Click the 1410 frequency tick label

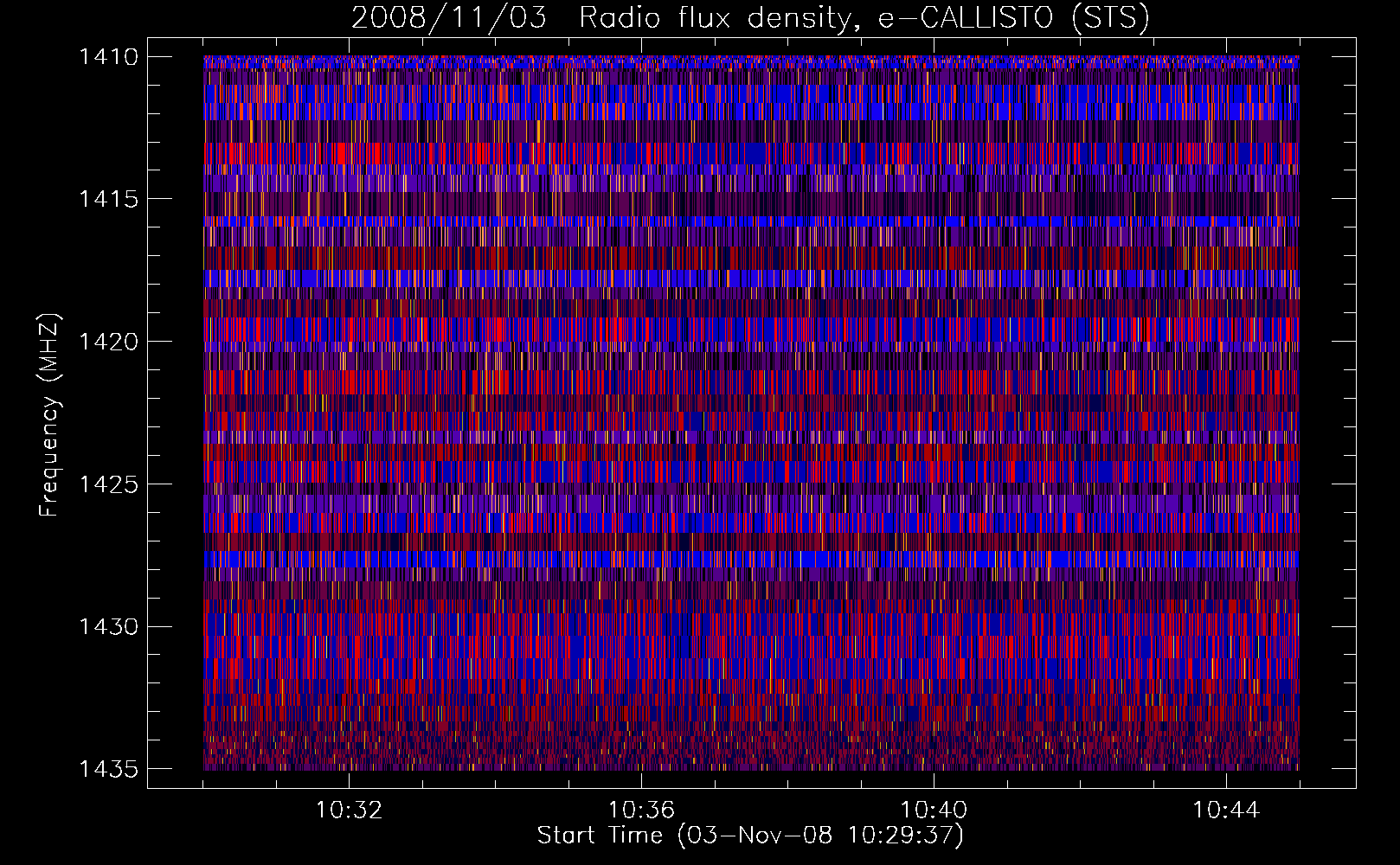(x=108, y=57)
